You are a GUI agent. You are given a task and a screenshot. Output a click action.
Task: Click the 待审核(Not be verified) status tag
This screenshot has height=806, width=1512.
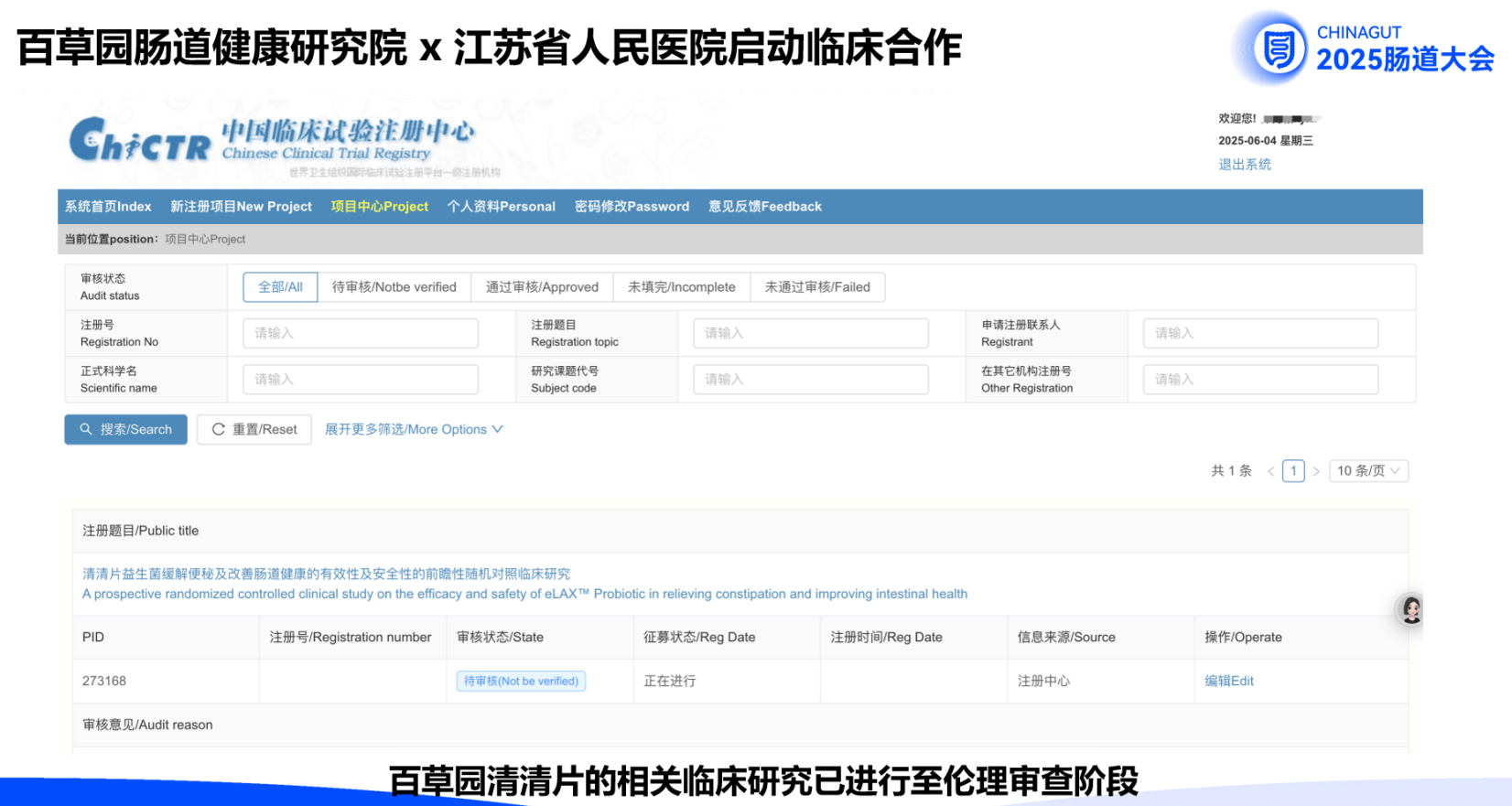(521, 681)
